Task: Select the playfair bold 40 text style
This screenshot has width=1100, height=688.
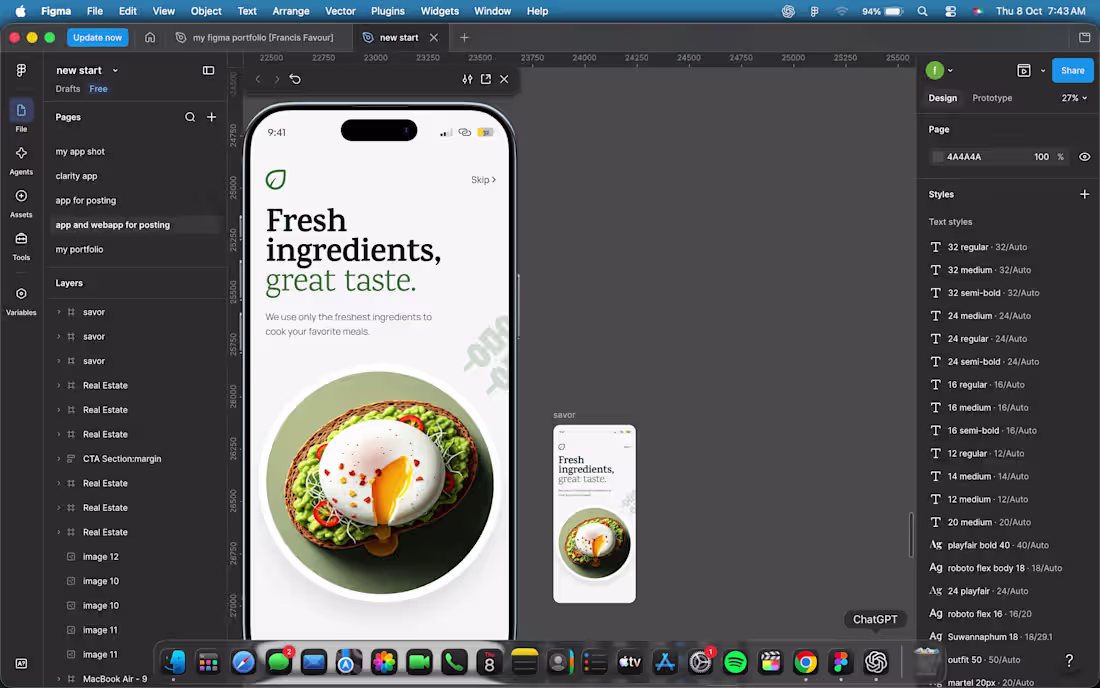Action: pyautogui.click(x=989, y=545)
